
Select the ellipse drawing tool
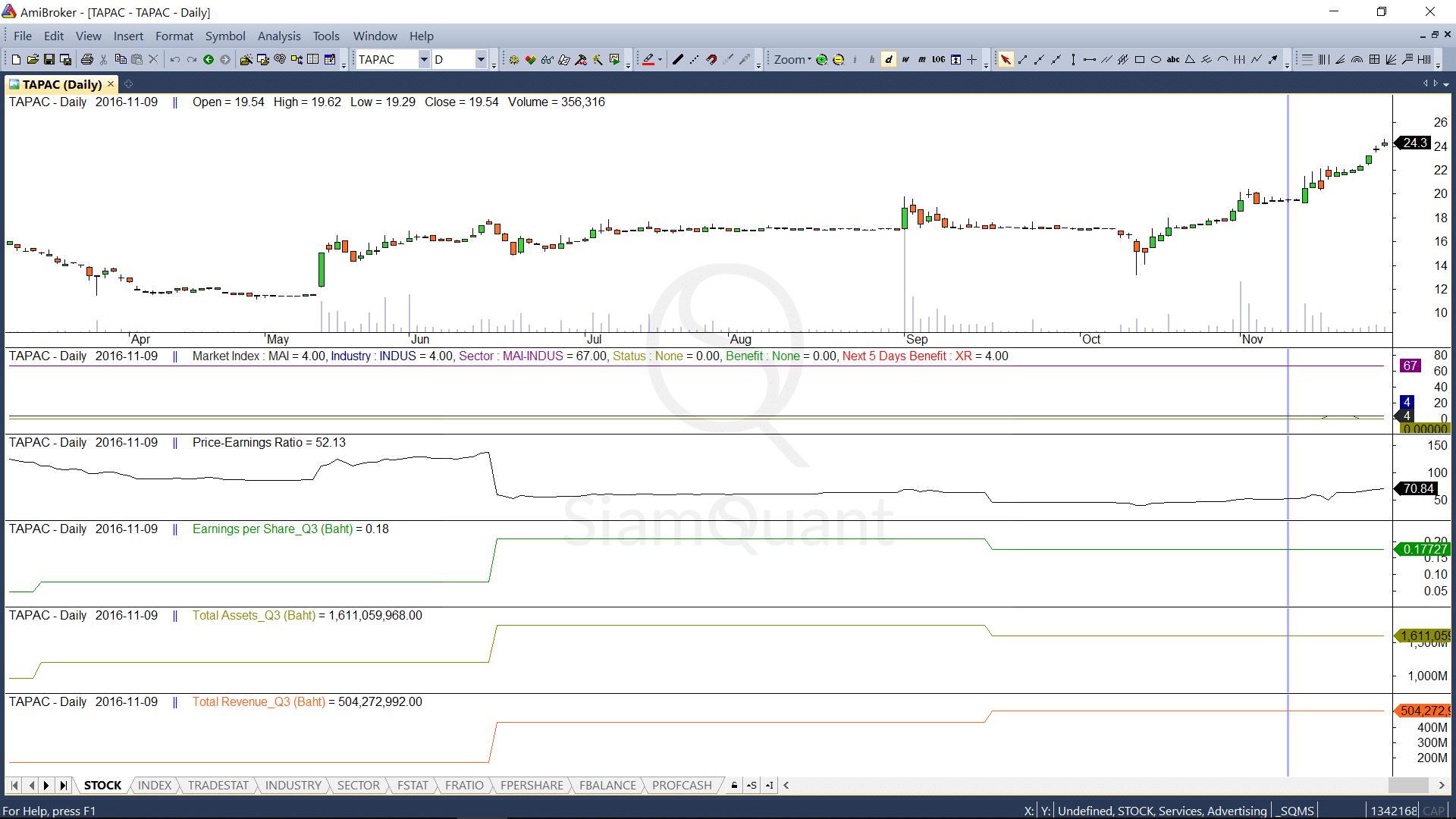coord(1156,59)
